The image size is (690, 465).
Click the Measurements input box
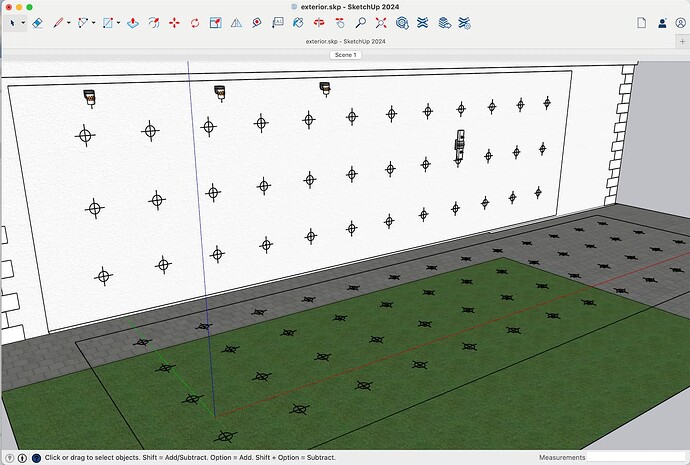[637, 458]
